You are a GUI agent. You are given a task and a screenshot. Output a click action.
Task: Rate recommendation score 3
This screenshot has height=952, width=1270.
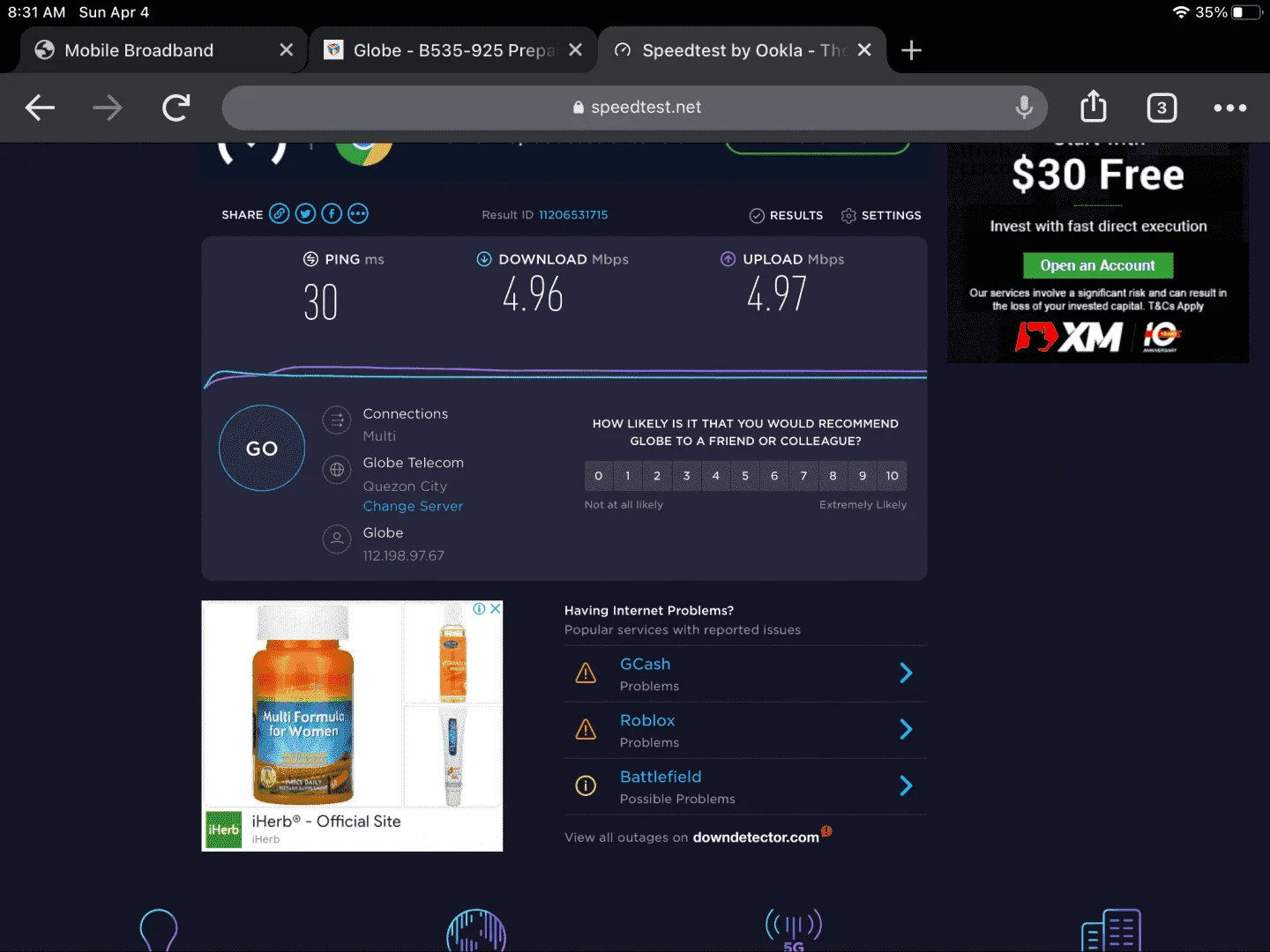click(687, 476)
